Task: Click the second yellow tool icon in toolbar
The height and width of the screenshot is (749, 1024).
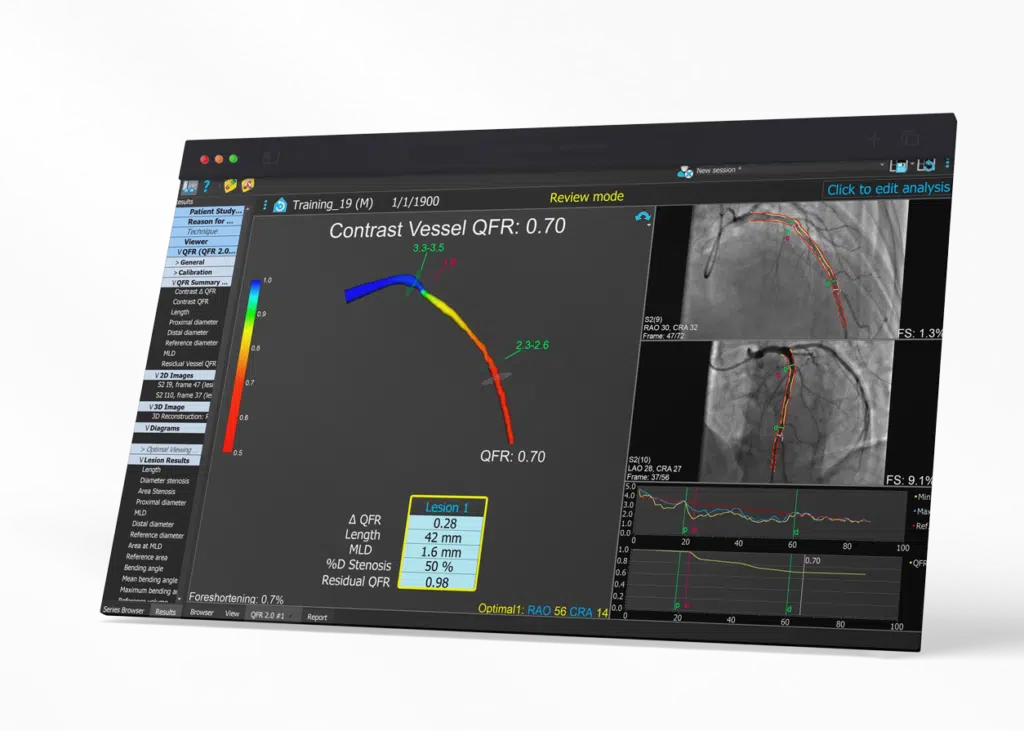Action: coord(247,185)
